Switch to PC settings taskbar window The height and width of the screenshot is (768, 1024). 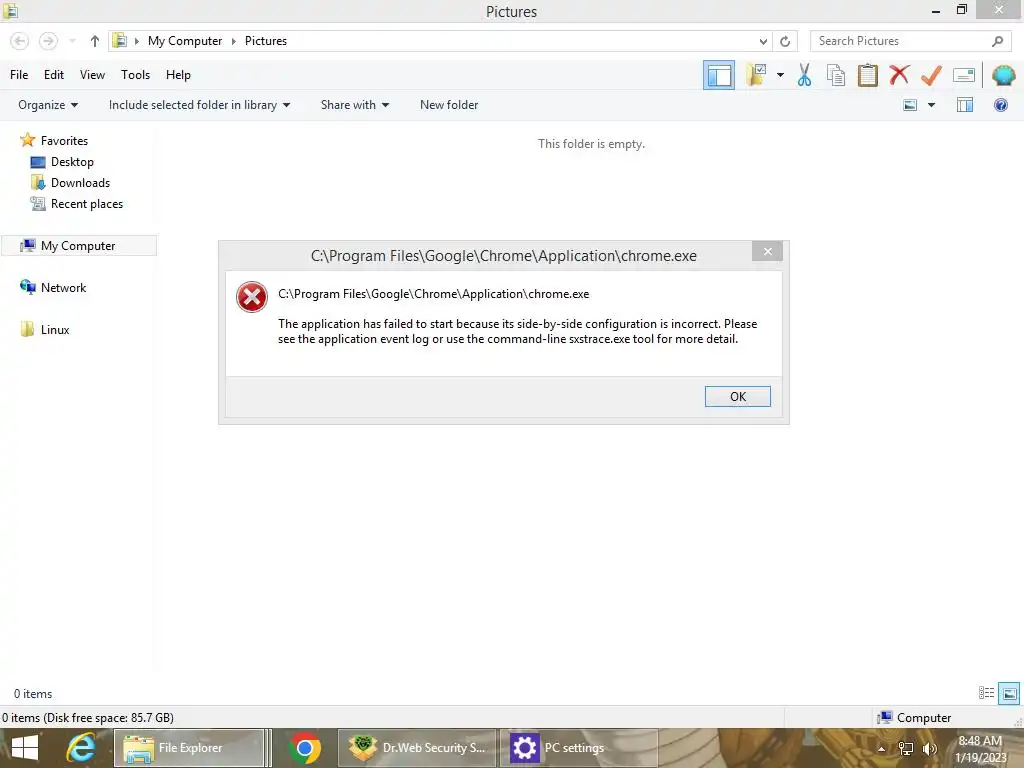click(x=579, y=748)
